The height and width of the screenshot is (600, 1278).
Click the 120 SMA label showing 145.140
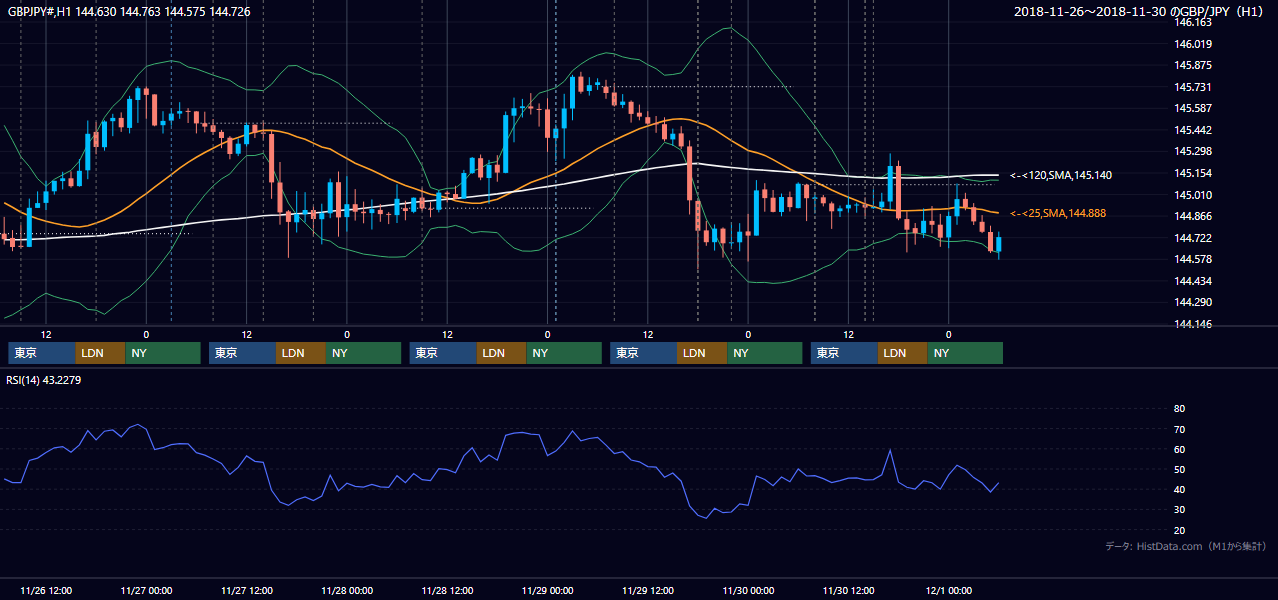click(x=1061, y=175)
